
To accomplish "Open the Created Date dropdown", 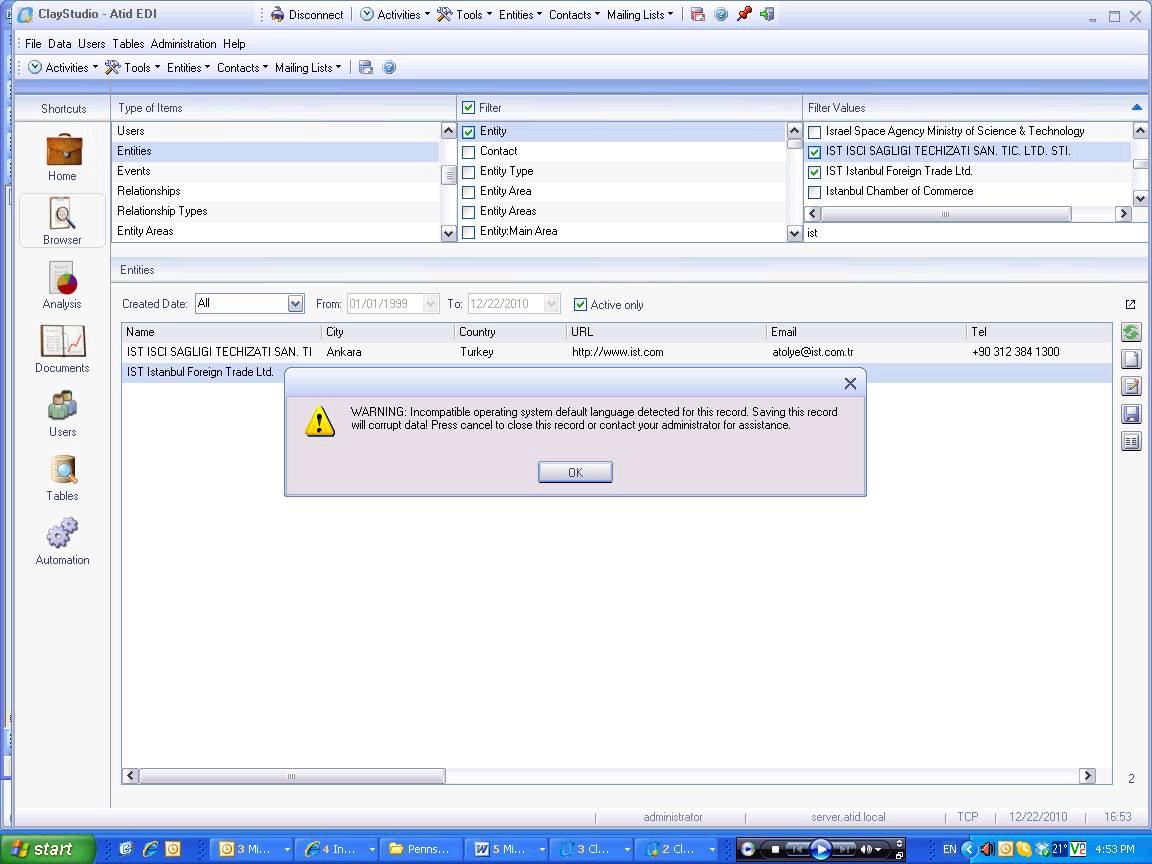I will coord(295,303).
